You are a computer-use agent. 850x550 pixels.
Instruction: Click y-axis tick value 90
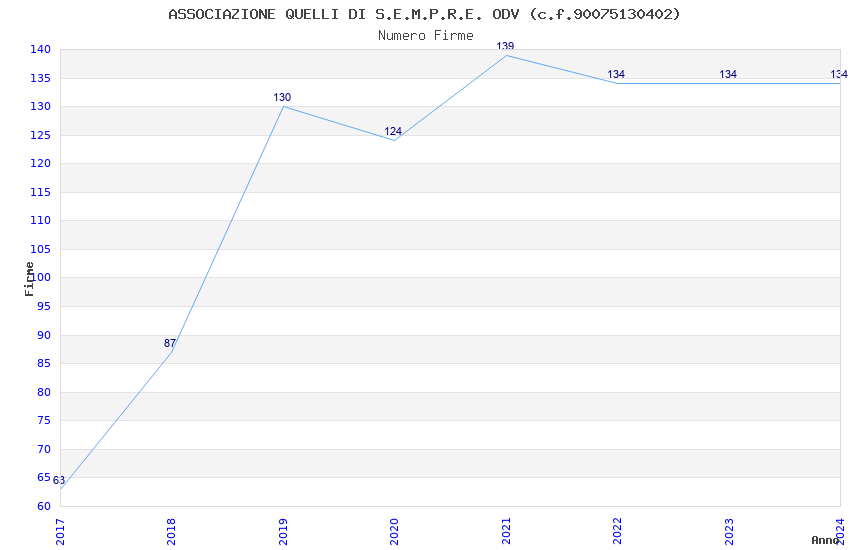tap(44, 335)
